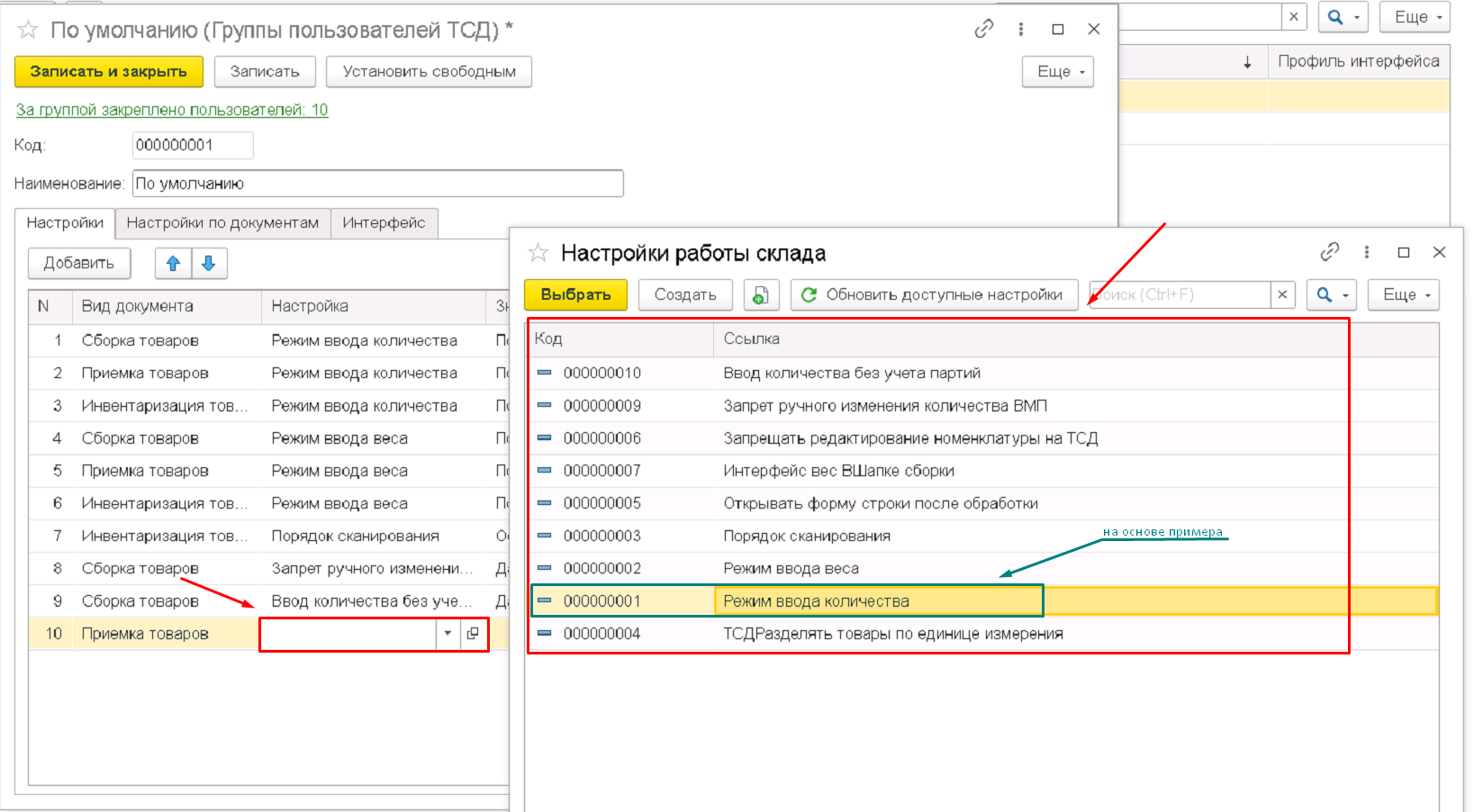Open the link За группой закреплено пользователей: 10
This screenshot has height=812, width=1474.
(x=172, y=110)
